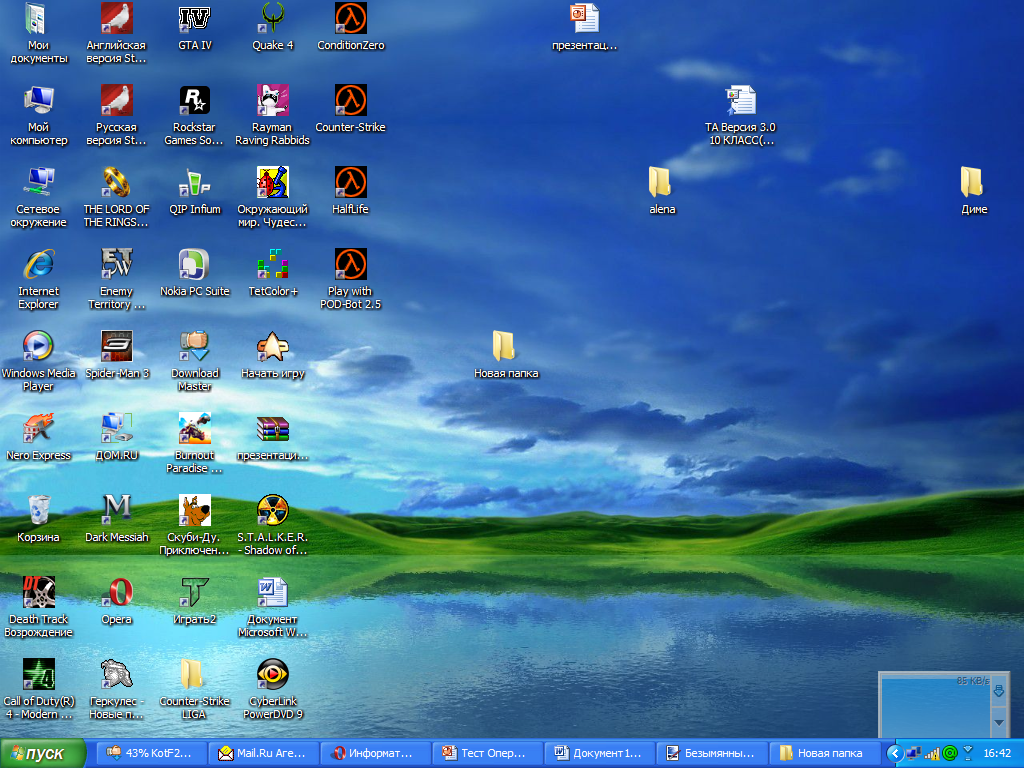Image resolution: width=1024 pixels, height=768 pixels.
Task: Select Burnout Paradise shortcut
Action: tap(195, 443)
